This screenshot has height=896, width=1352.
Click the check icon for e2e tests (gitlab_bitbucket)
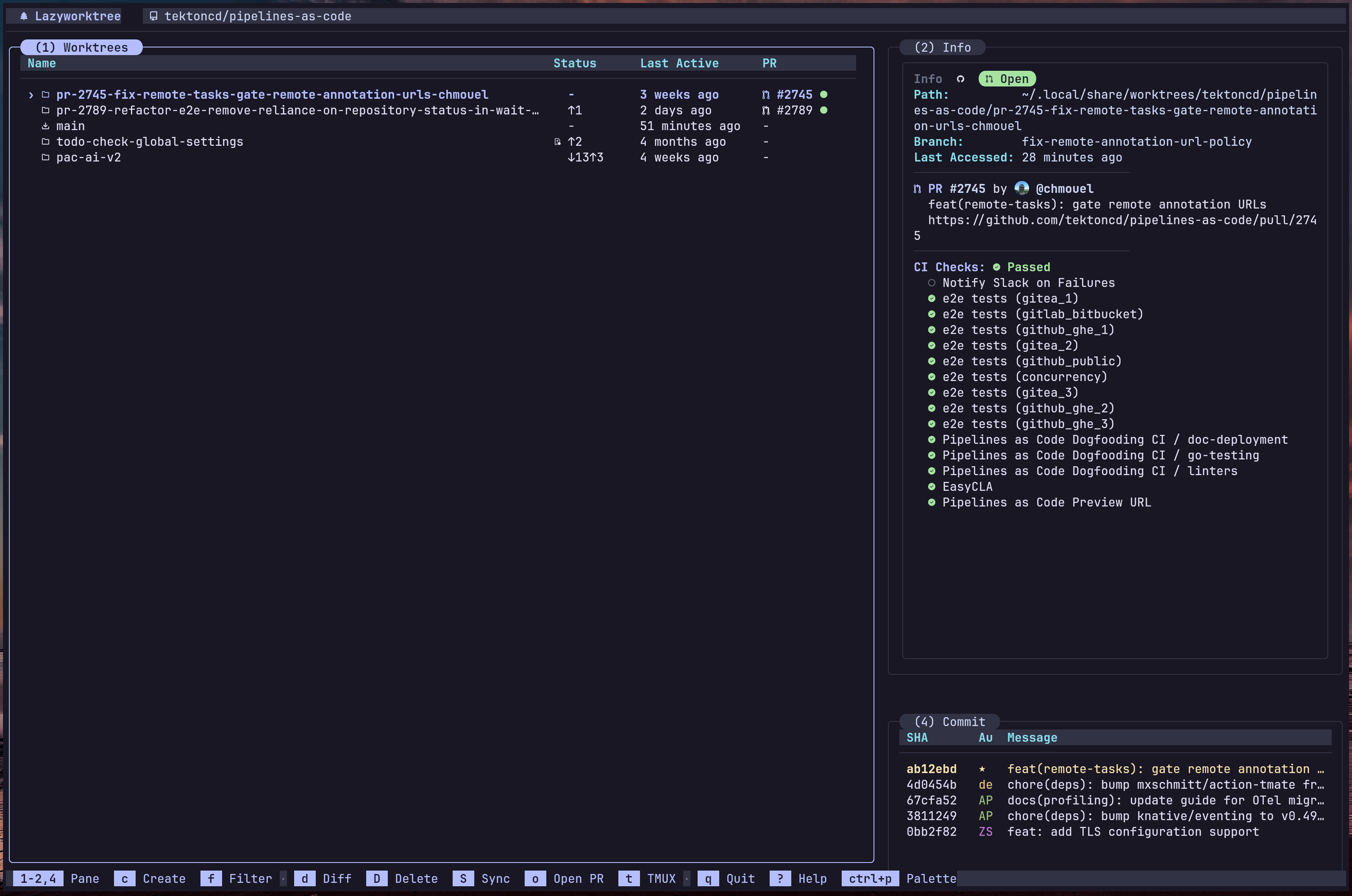click(932, 314)
